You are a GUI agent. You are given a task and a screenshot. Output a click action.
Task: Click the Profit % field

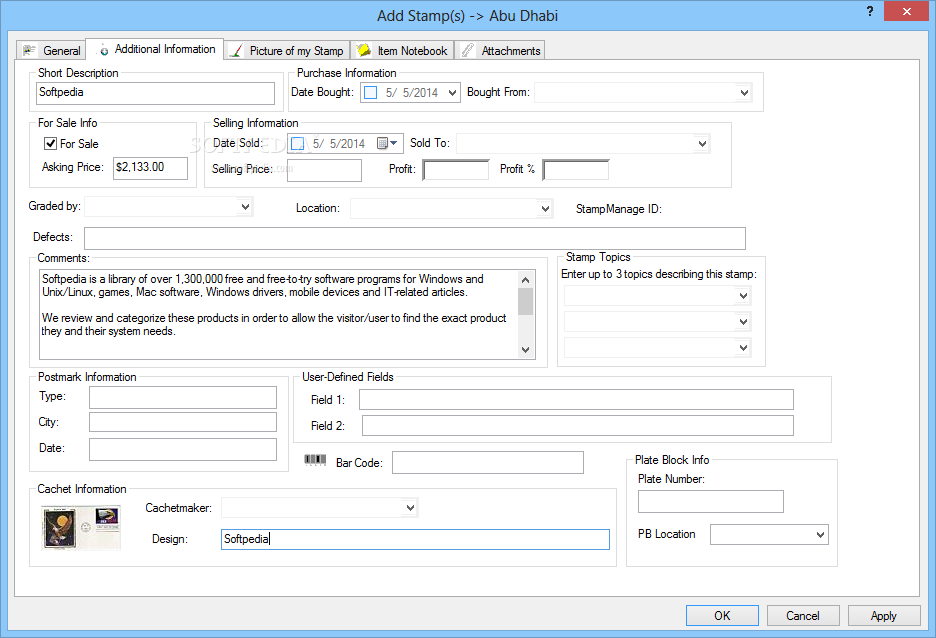click(575, 170)
